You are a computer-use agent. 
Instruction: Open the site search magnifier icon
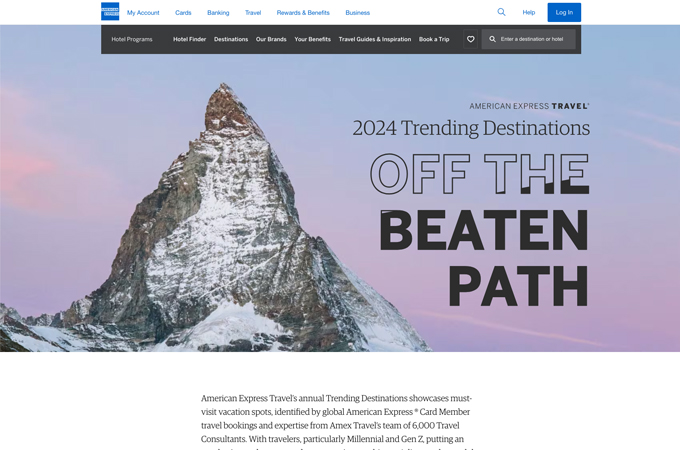pyautogui.click(x=501, y=12)
